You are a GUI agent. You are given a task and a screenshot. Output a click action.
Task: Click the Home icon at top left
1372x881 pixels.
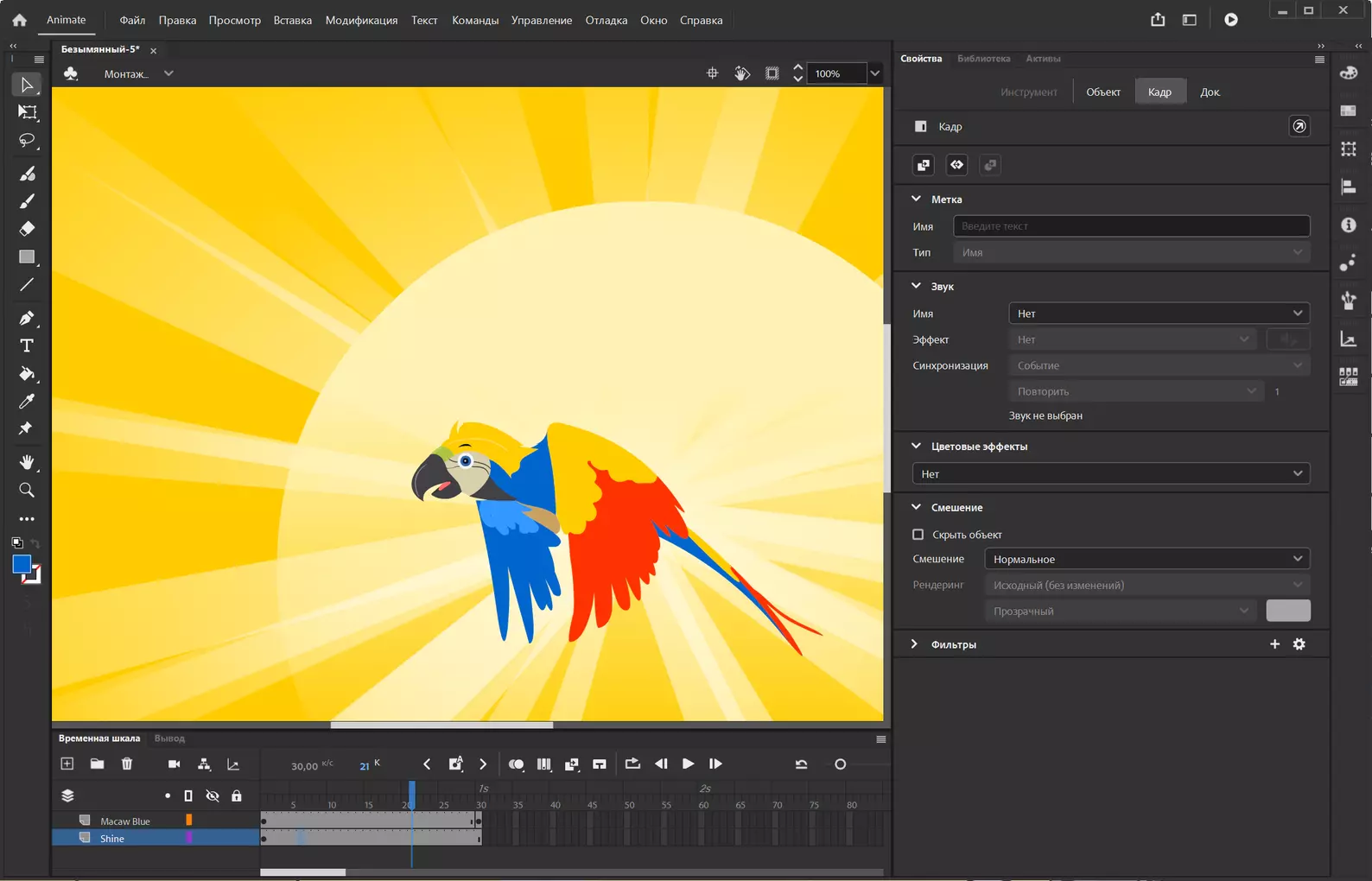19,20
